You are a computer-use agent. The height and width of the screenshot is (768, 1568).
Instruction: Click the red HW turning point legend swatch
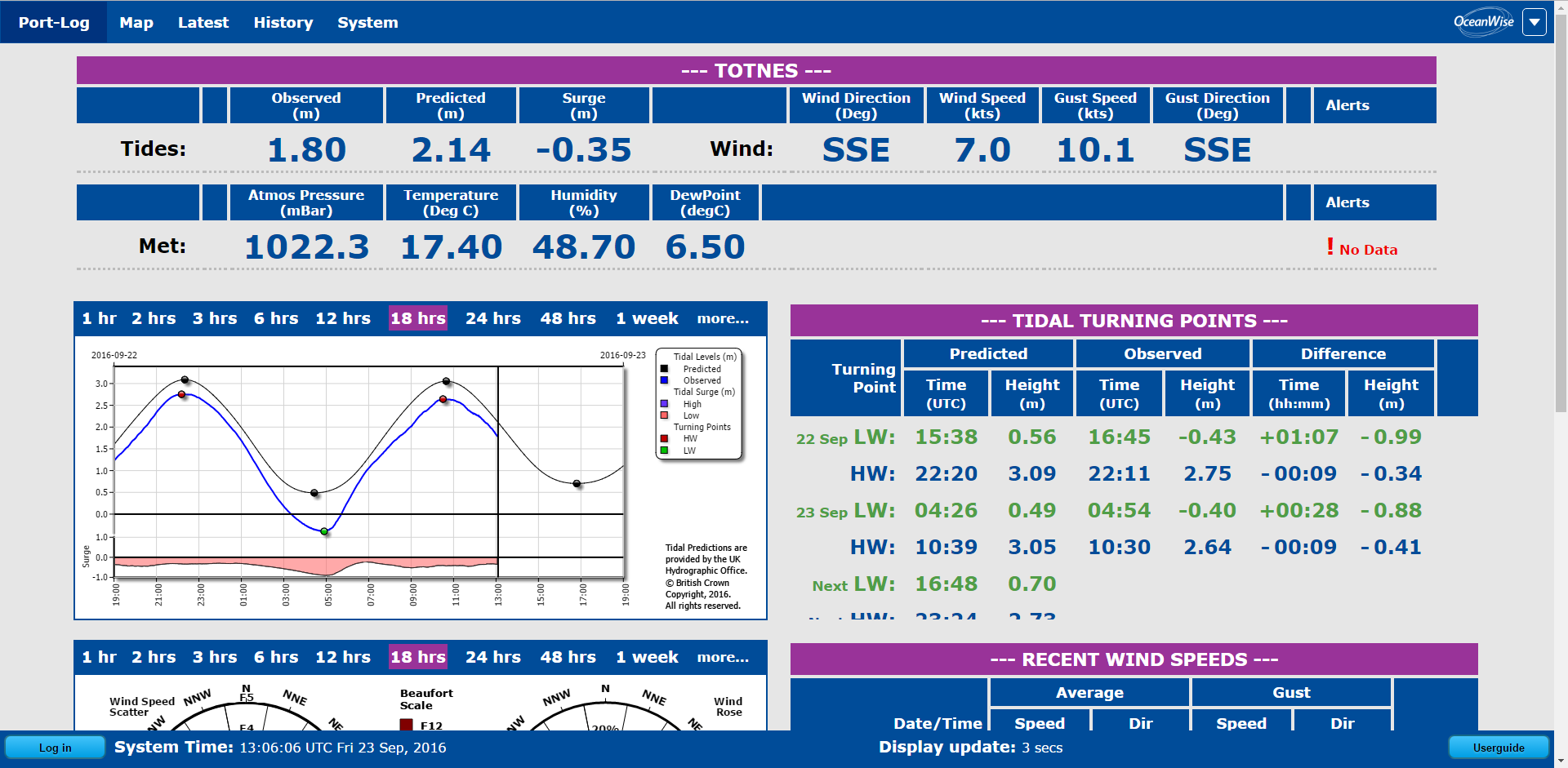(664, 438)
